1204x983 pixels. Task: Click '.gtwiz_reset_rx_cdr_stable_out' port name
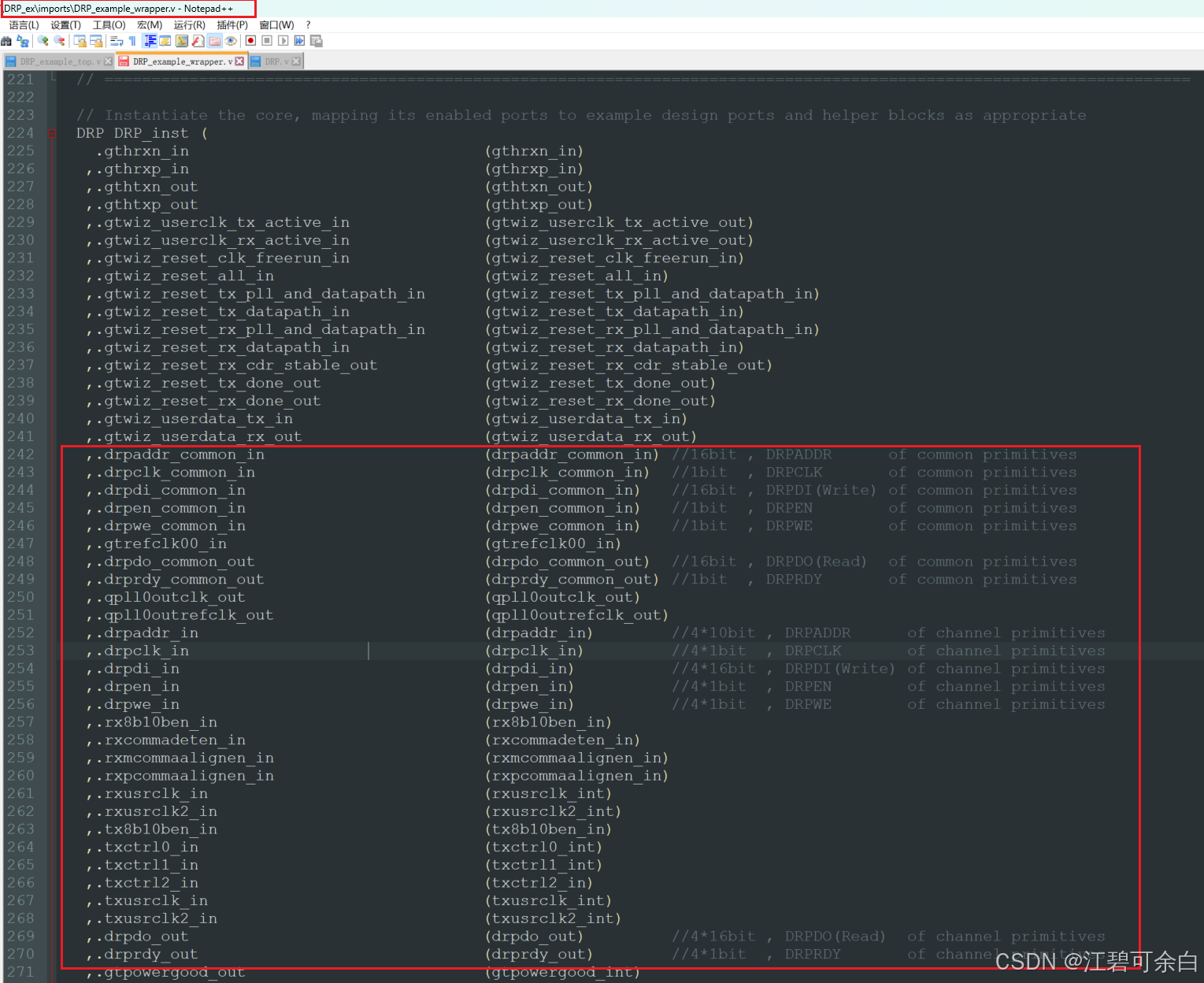click(236, 365)
